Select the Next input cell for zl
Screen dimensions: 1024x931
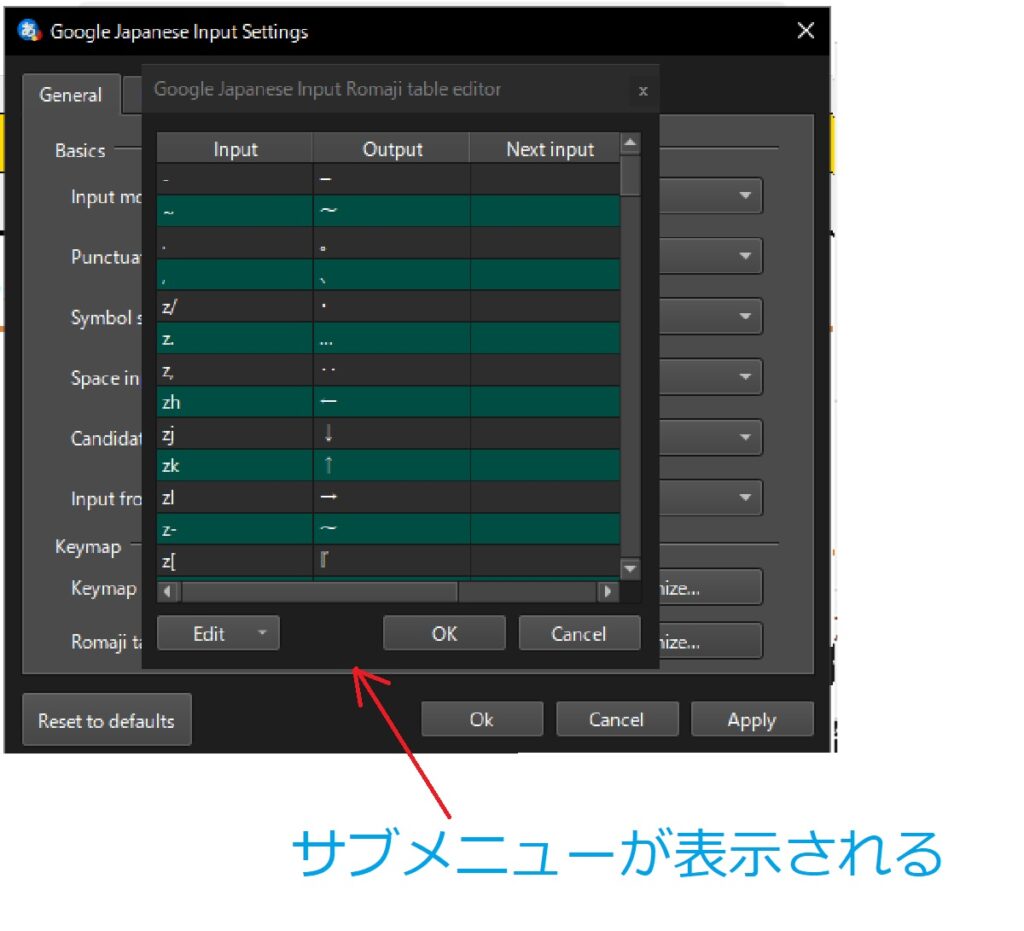pyautogui.click(x=545, y=498)
